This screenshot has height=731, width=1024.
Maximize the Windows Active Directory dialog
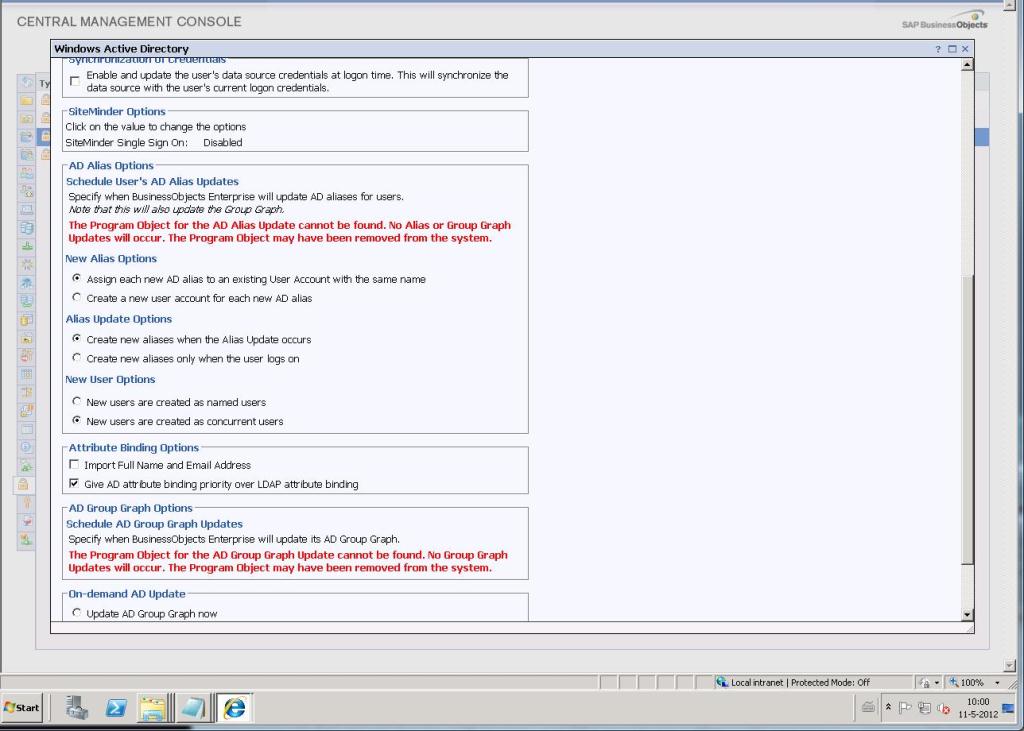952,49
